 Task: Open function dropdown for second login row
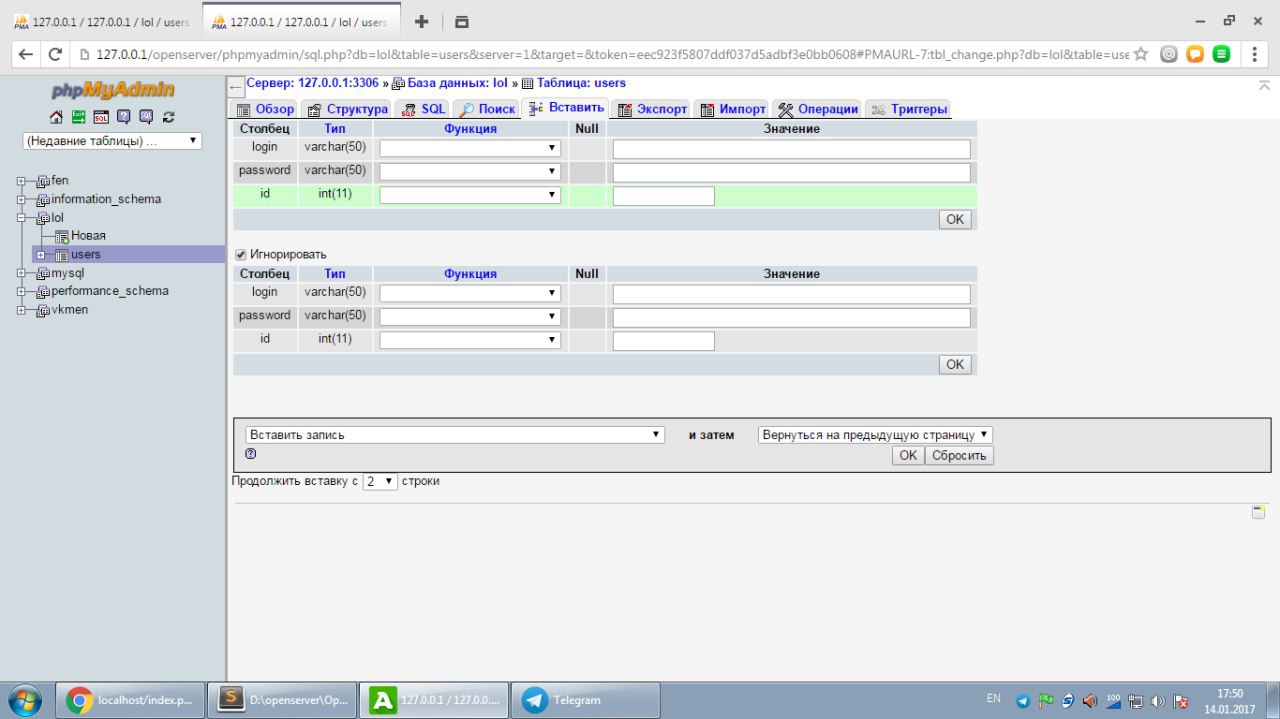[470, 293]
